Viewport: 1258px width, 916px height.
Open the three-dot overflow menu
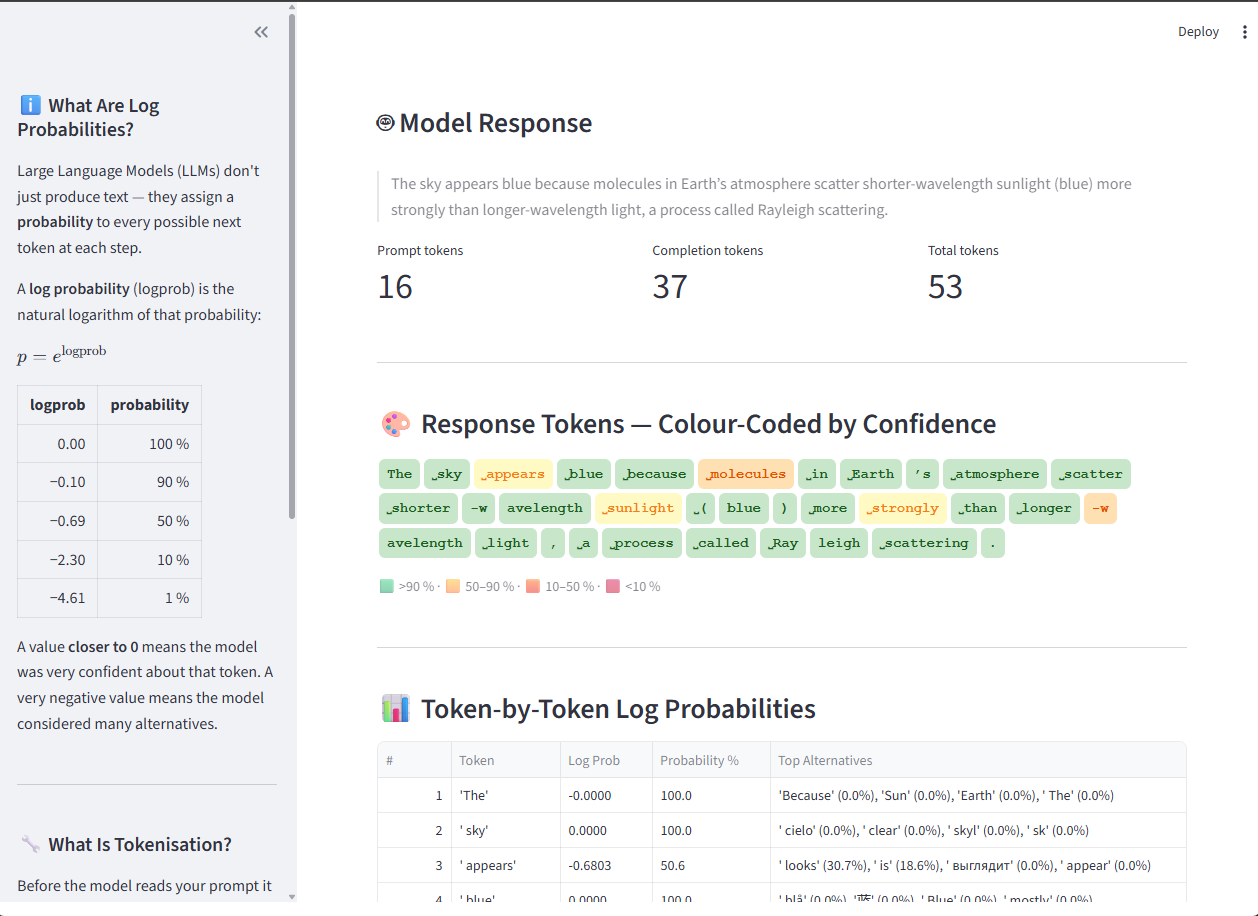point(1244,31)
